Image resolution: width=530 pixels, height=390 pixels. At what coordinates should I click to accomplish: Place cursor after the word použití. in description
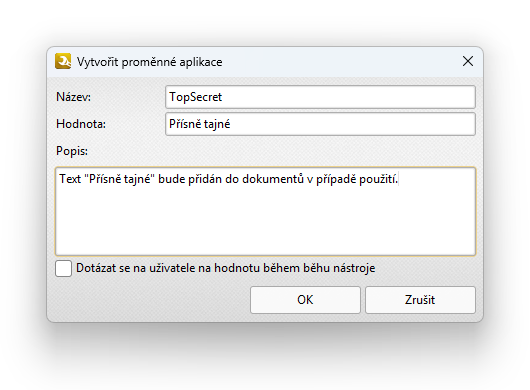point(399,179)
